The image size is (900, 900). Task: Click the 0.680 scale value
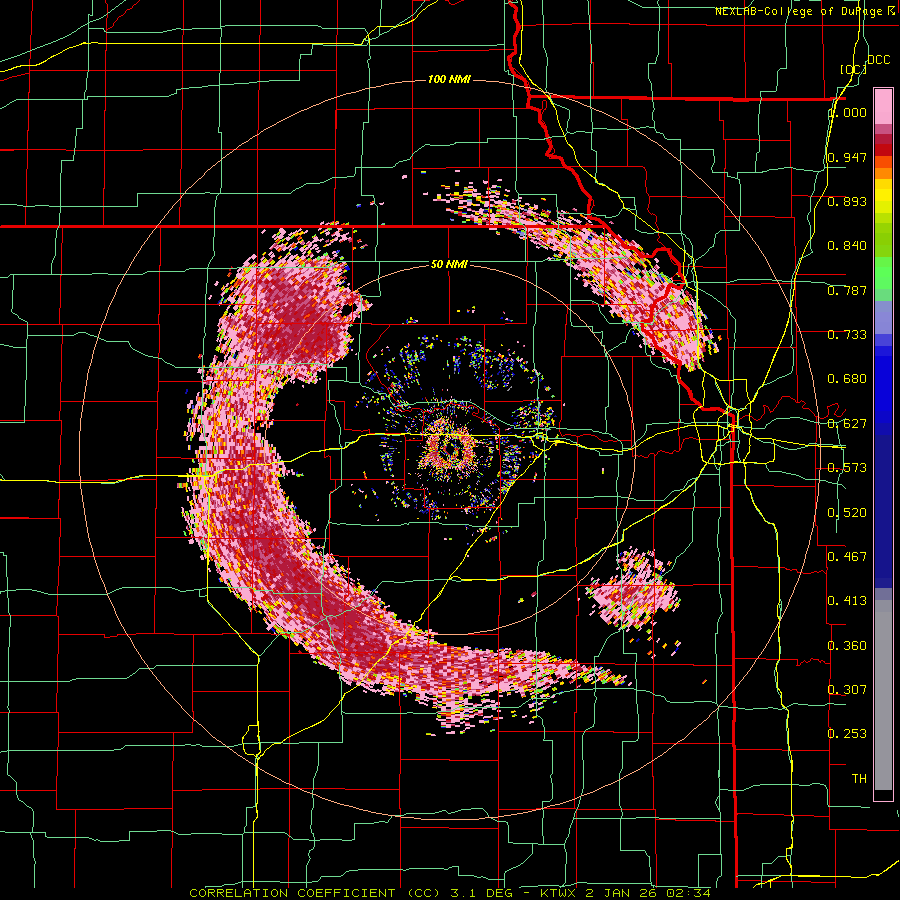pyautogui.click(x=847, y=379)
